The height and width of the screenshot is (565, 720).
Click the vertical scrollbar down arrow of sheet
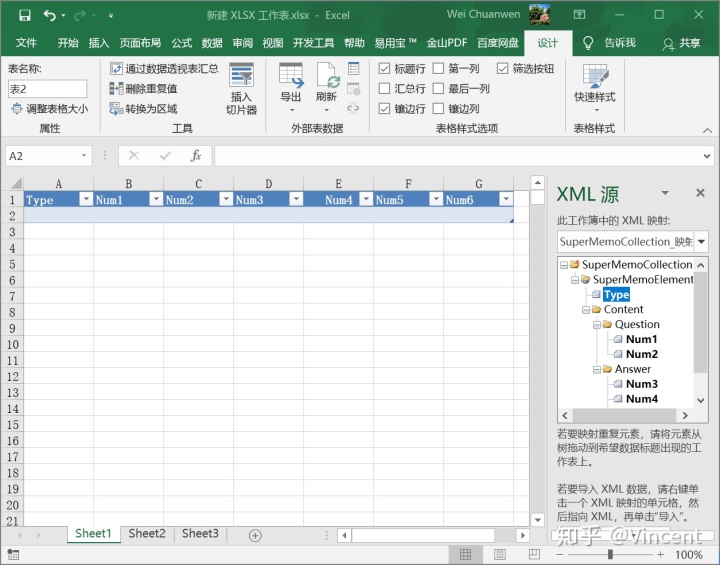(537, 520)
